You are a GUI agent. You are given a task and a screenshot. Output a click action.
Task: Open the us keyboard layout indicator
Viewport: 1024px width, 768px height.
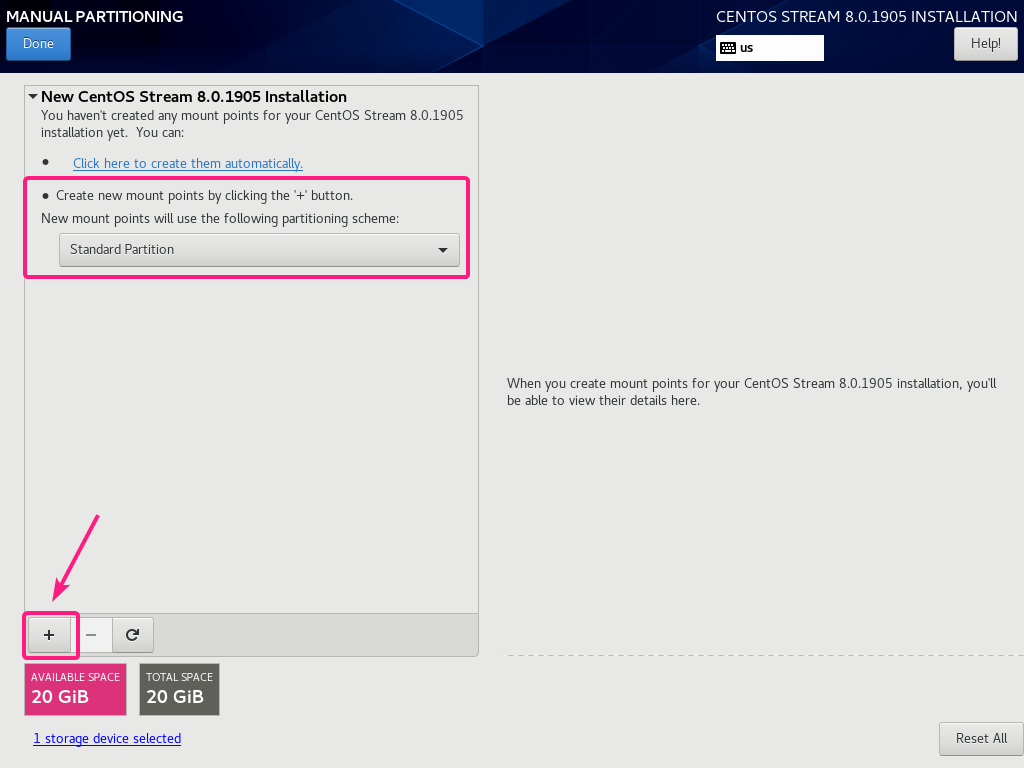point(769,48)
